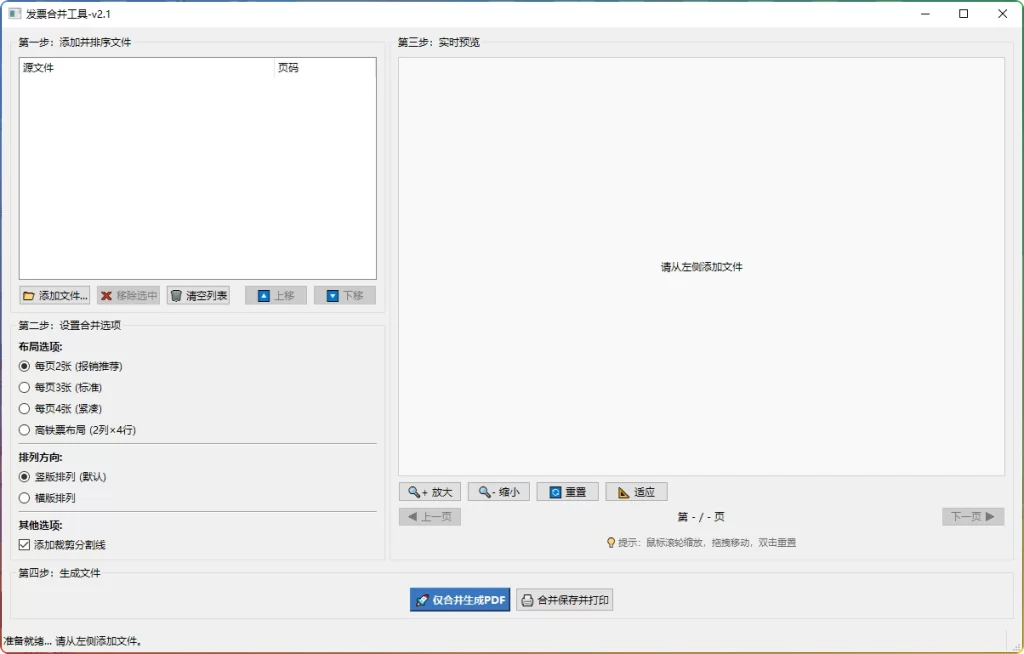Click the red X 移除选中 icon
This screenshot has height=654, width=1024.
(105, 295)
